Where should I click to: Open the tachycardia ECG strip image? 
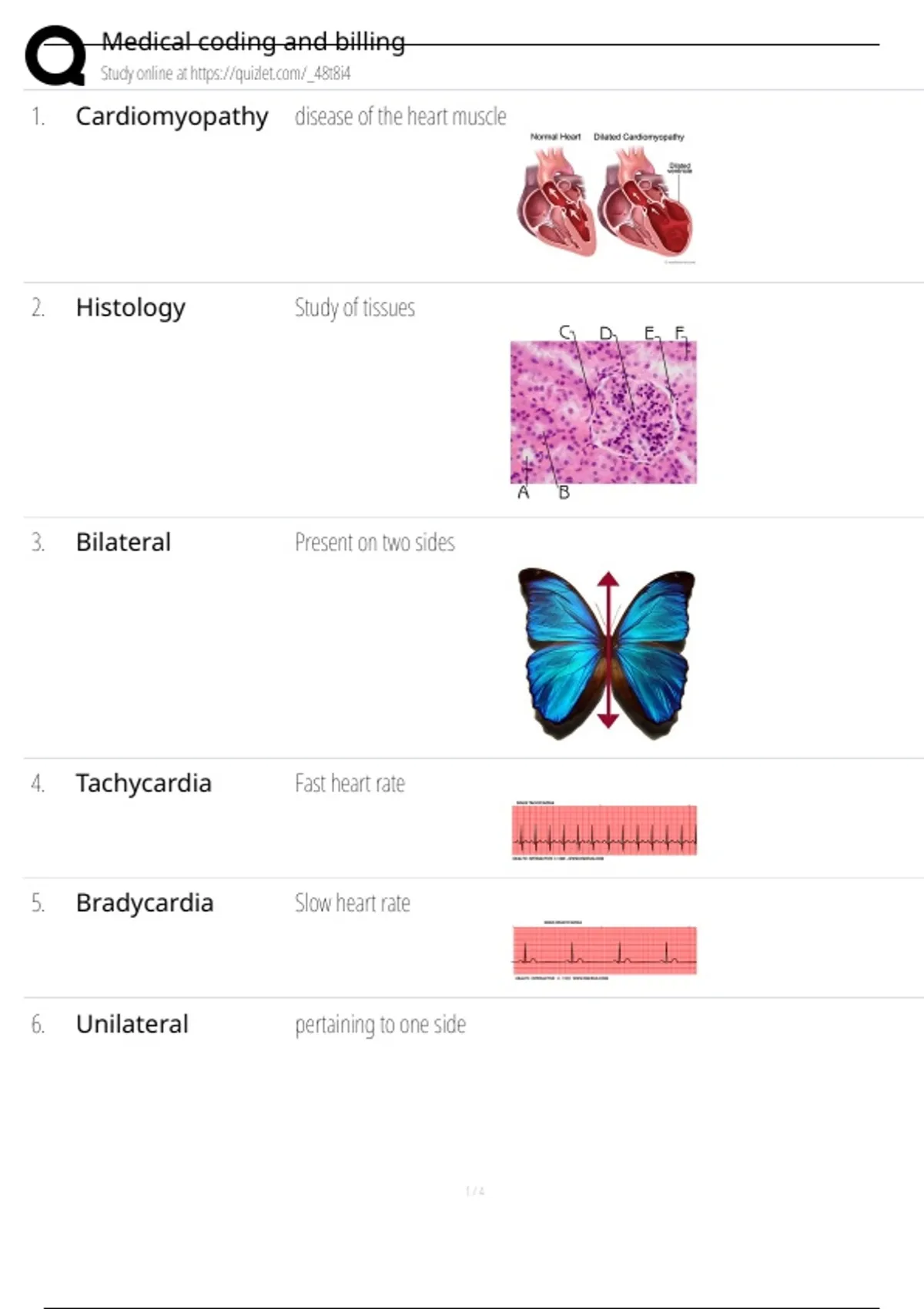[604, 830]
